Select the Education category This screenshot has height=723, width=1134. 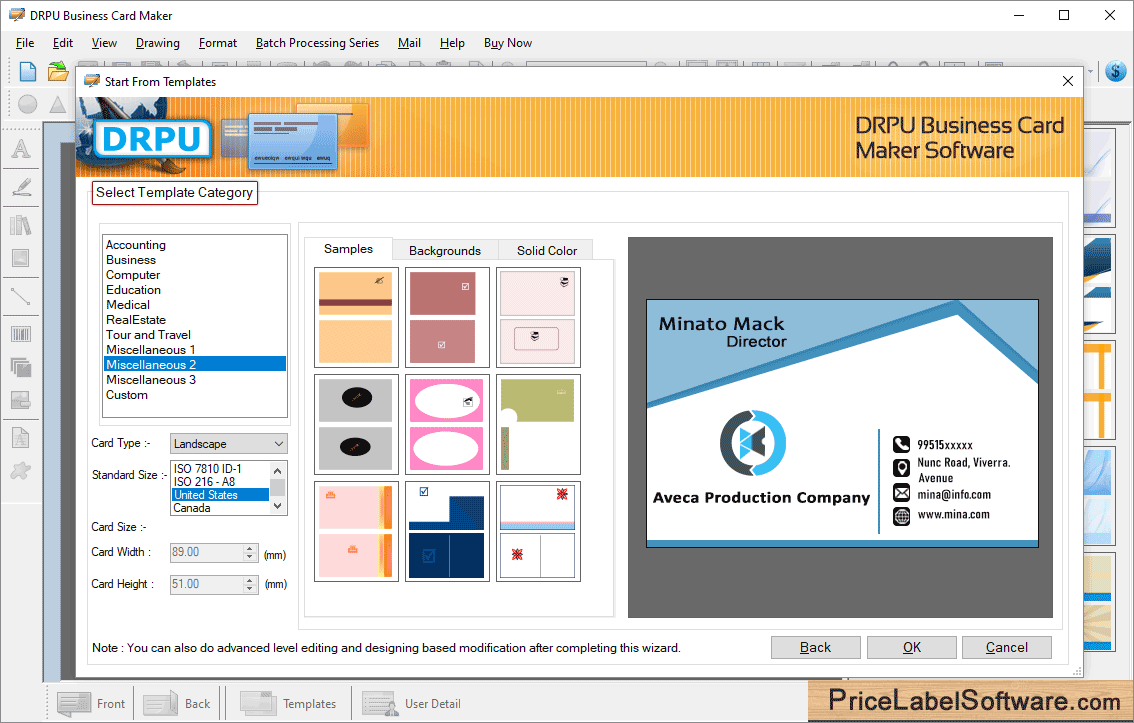coord(195,290)
